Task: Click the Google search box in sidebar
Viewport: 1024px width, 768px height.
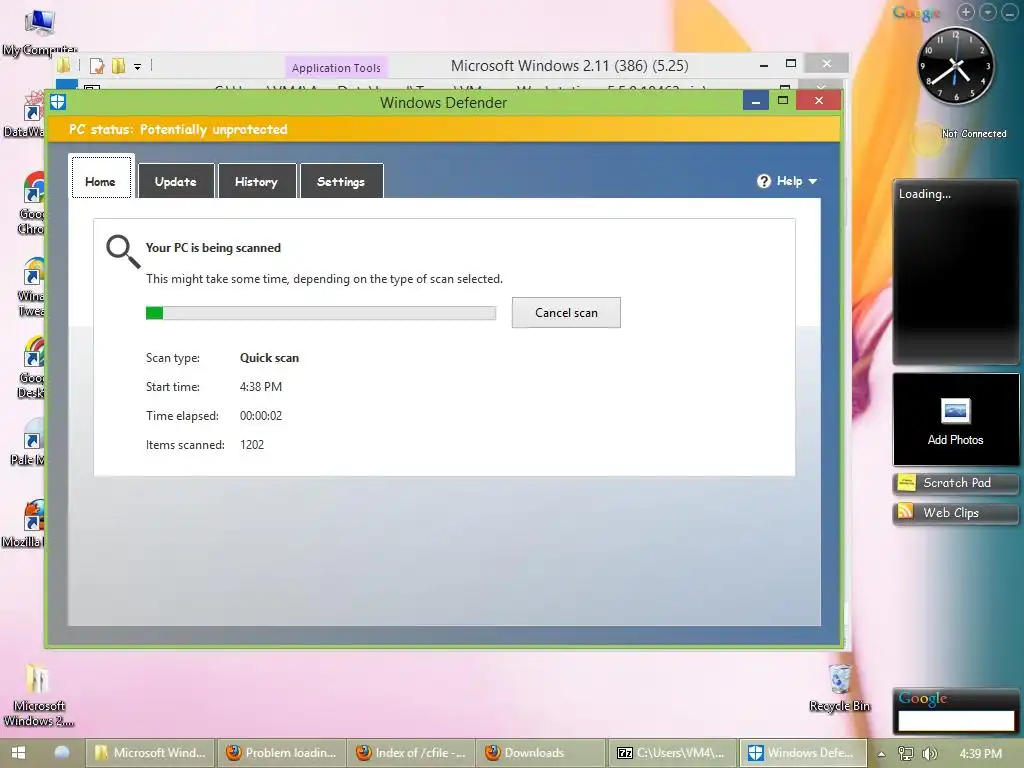Action: [955, 720]
